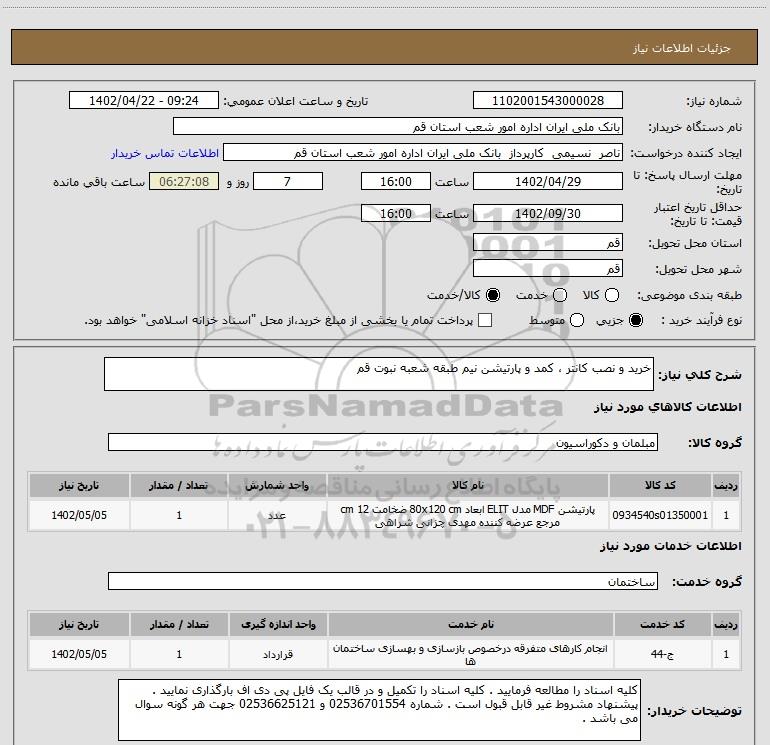Toggle the اسناد خزانه اسلامی payment checkbox
Viewport: 770px width, 745px height.
485,320
